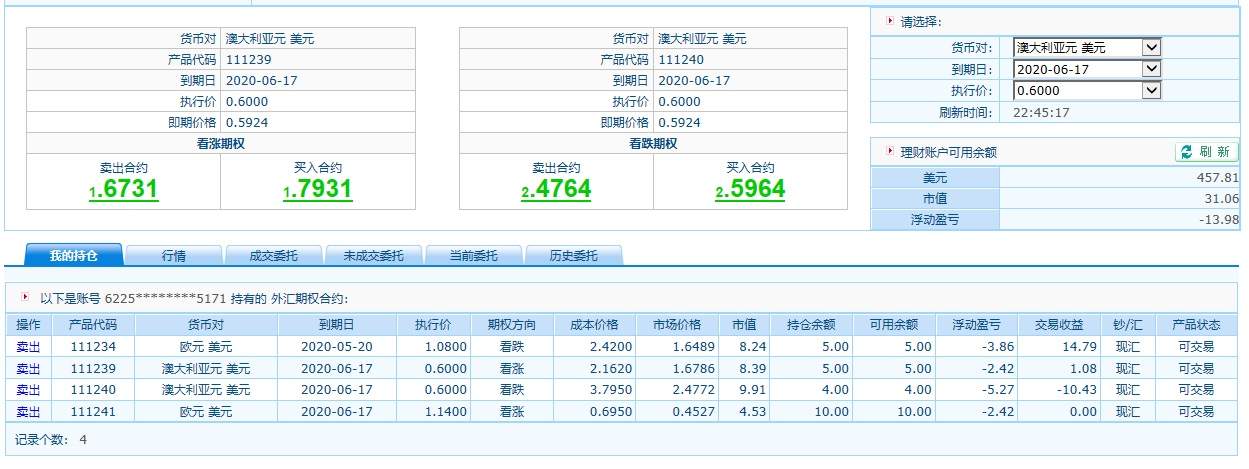This screenshot has width=1249, height=469.
Task: Click the red arrow icon beside 理财账户可用余额
Action: (889, 152)
